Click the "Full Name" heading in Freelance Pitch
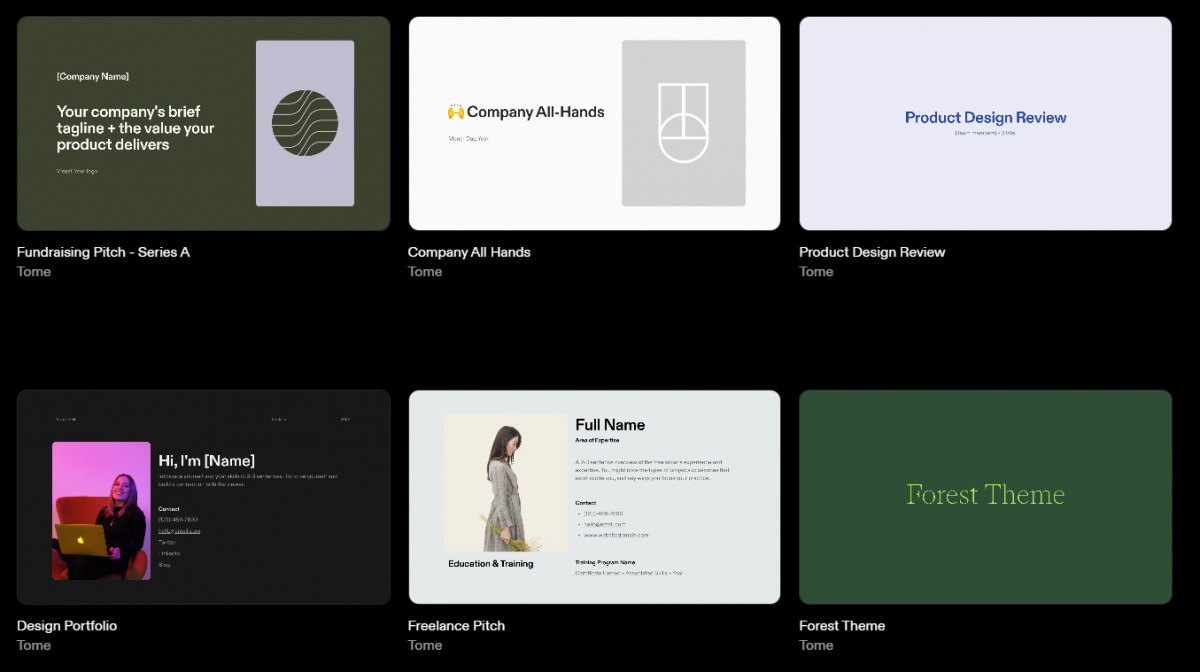 610,425
